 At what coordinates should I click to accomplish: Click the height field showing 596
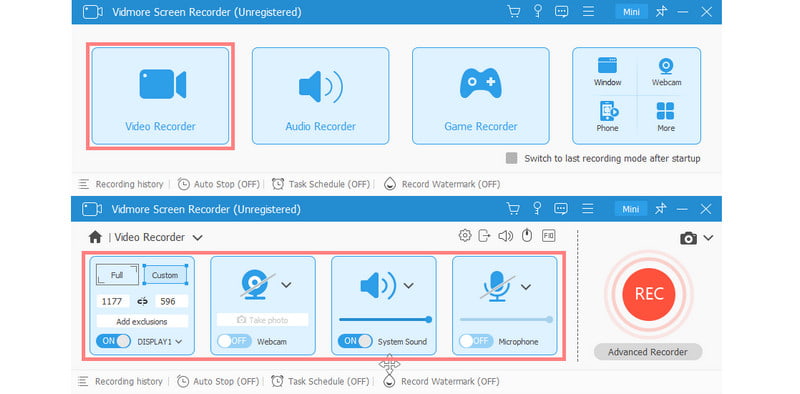(170, 301)
